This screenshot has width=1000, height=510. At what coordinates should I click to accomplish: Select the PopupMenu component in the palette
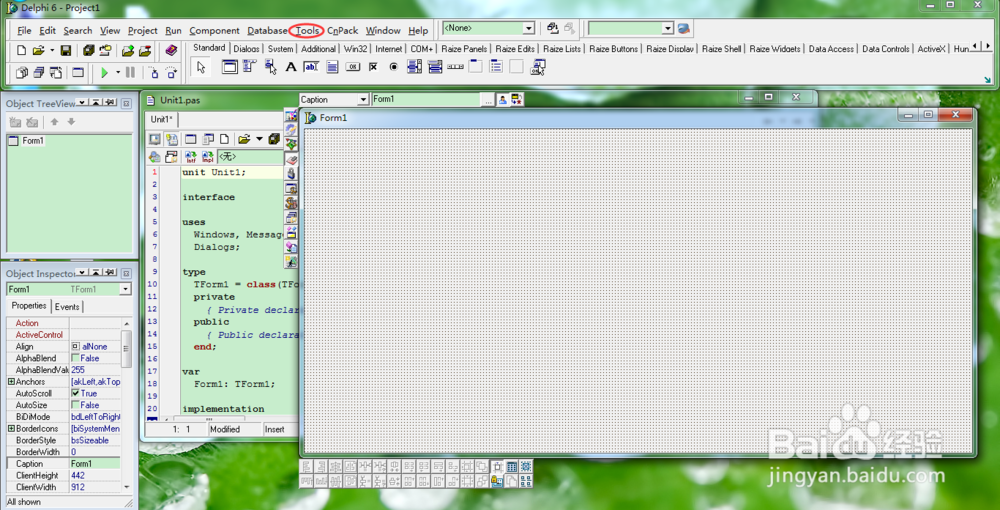270,67
